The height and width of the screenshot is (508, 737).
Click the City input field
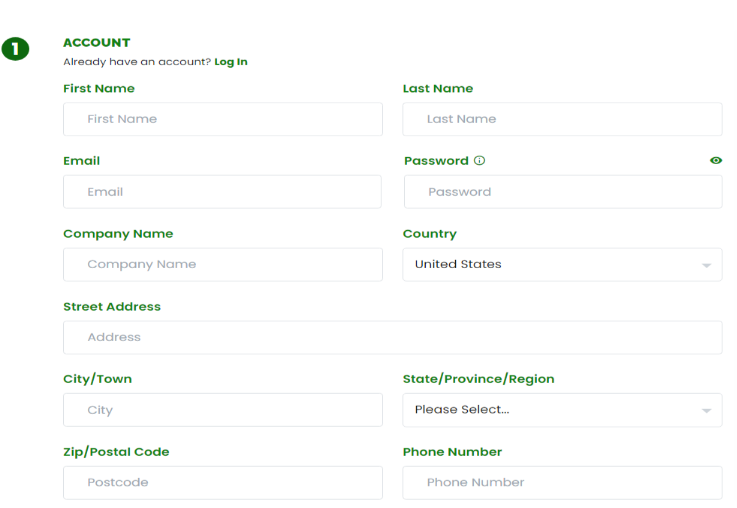tap(223, 410)
